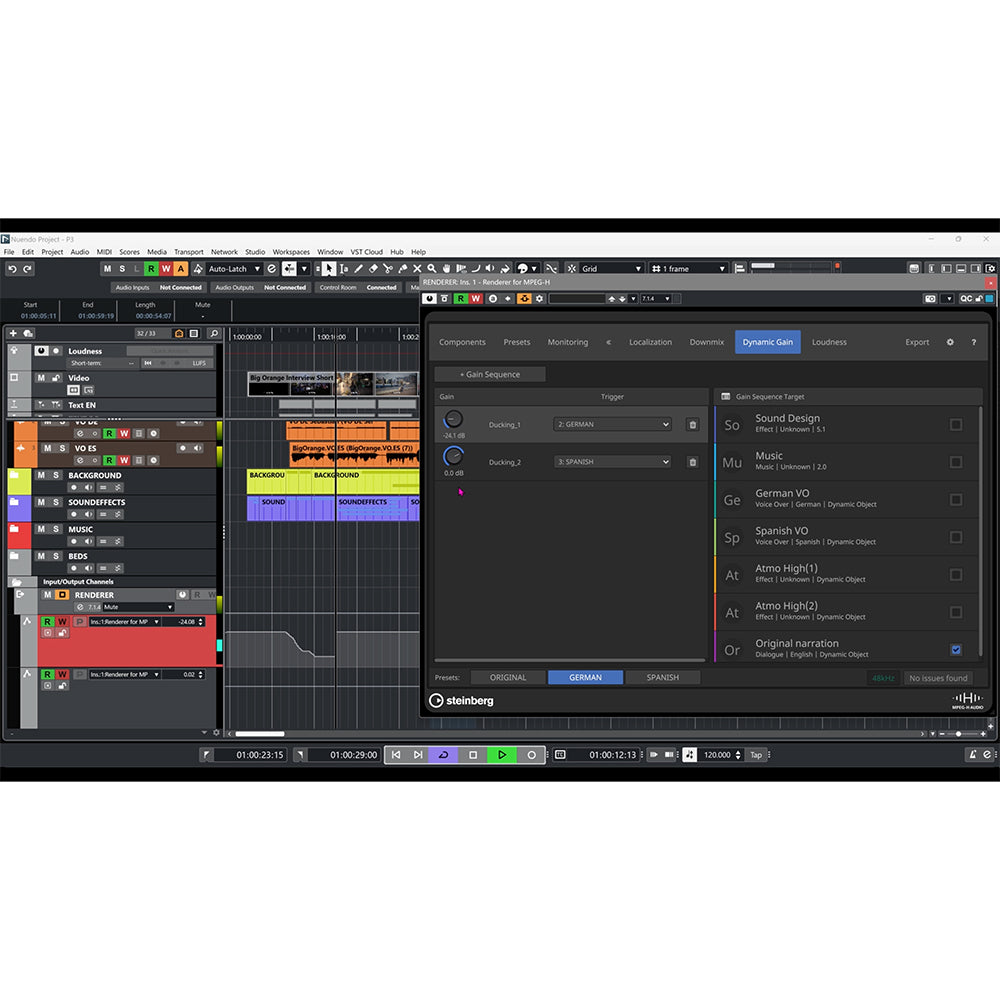Click the track search magnifier icon
1000x1000 pixels.
pyautogui.click(x=214, y=333)
